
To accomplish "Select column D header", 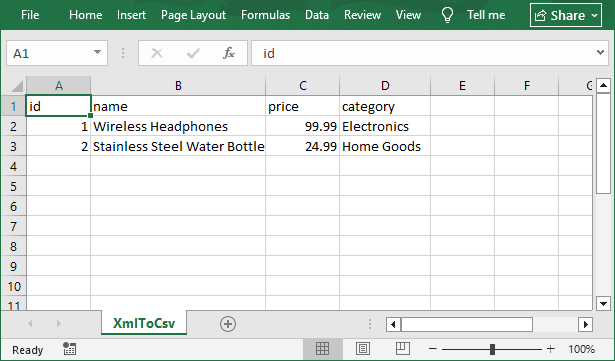I will click(385, 86).
